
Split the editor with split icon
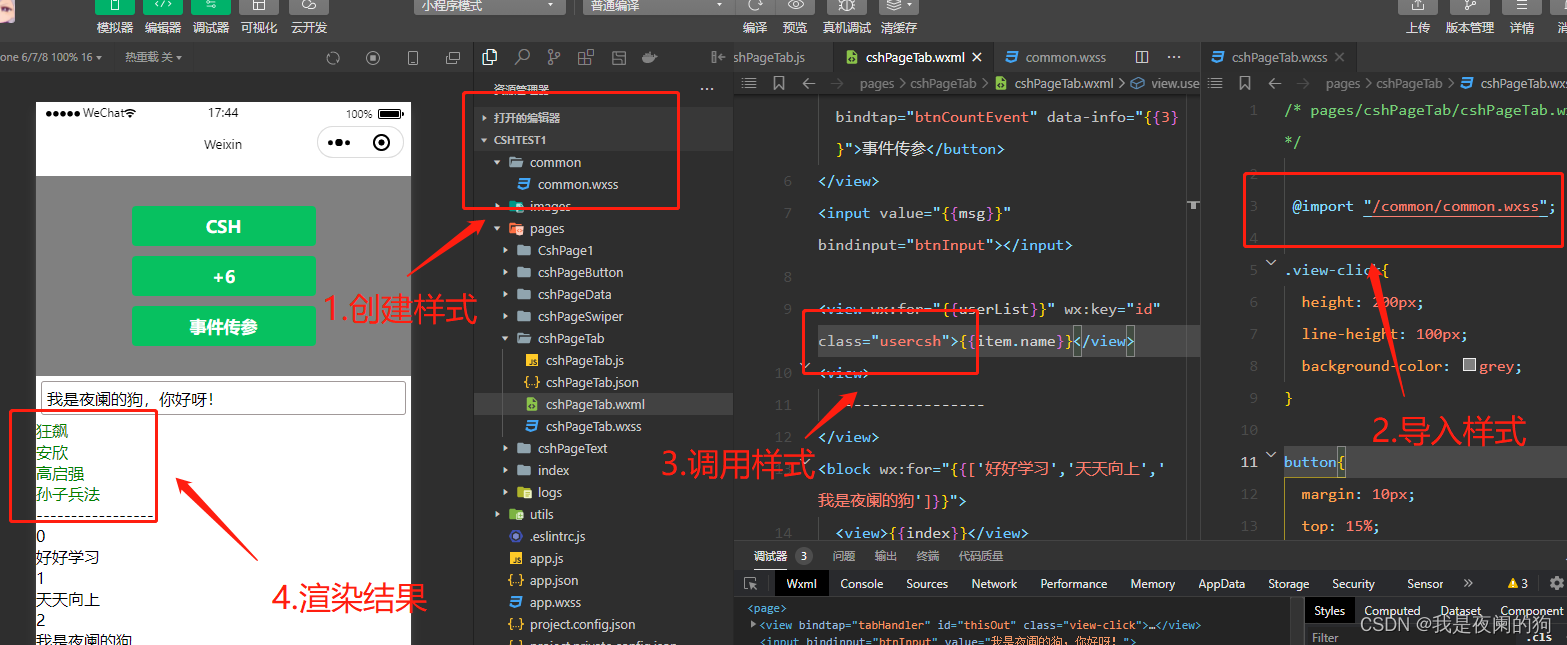click(x=1142, y=57)
